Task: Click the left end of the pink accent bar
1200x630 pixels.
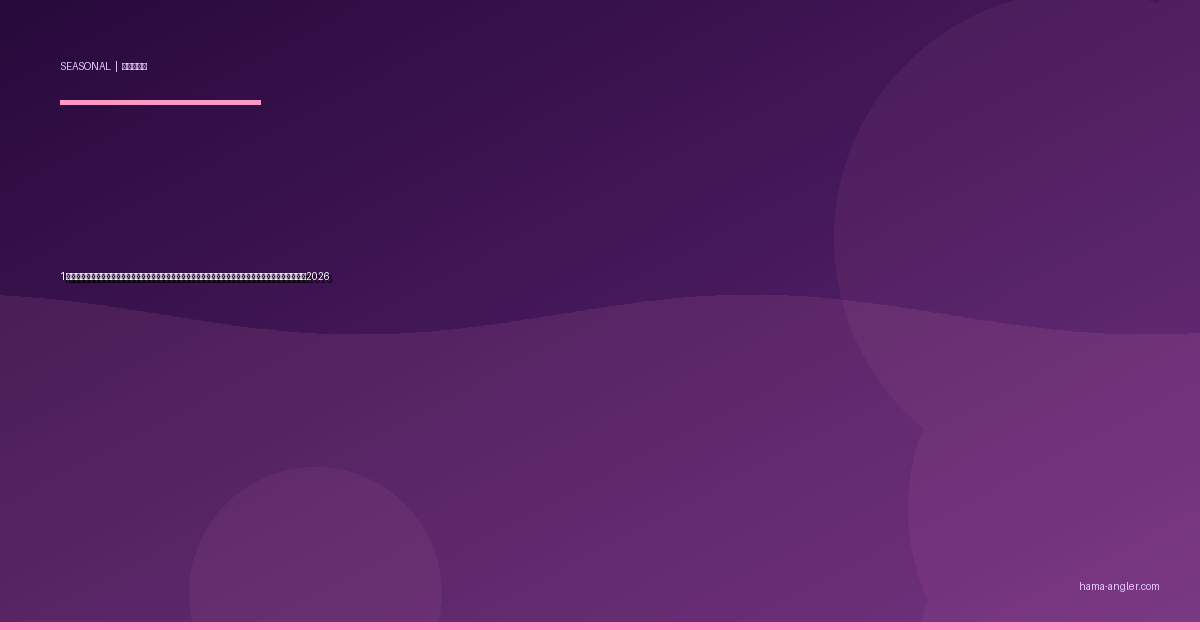Action: [x=64, y=102]
